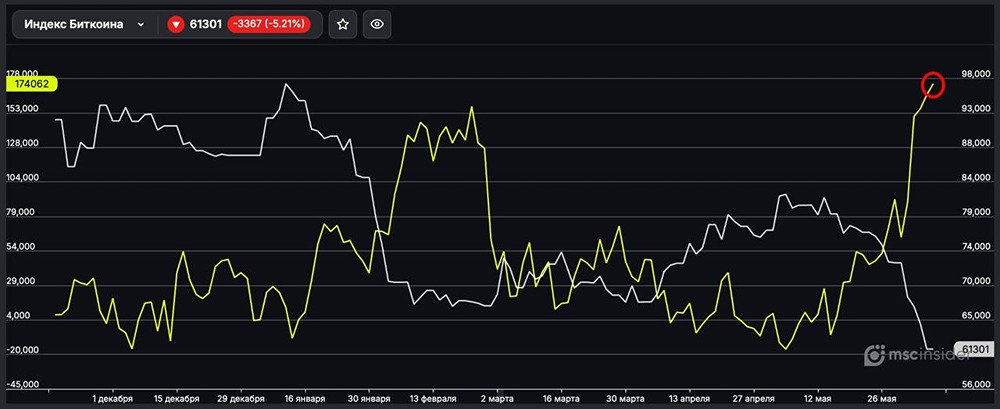1000x409 pixels.
Task: Click the -45,000 left axis label
Action: tap(22, 385)
